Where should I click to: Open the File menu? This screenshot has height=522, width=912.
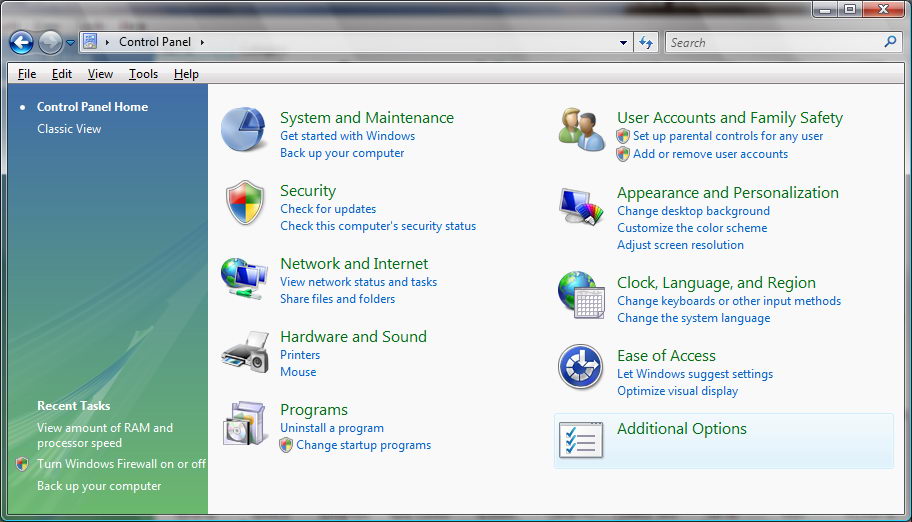tap(27, 74)
